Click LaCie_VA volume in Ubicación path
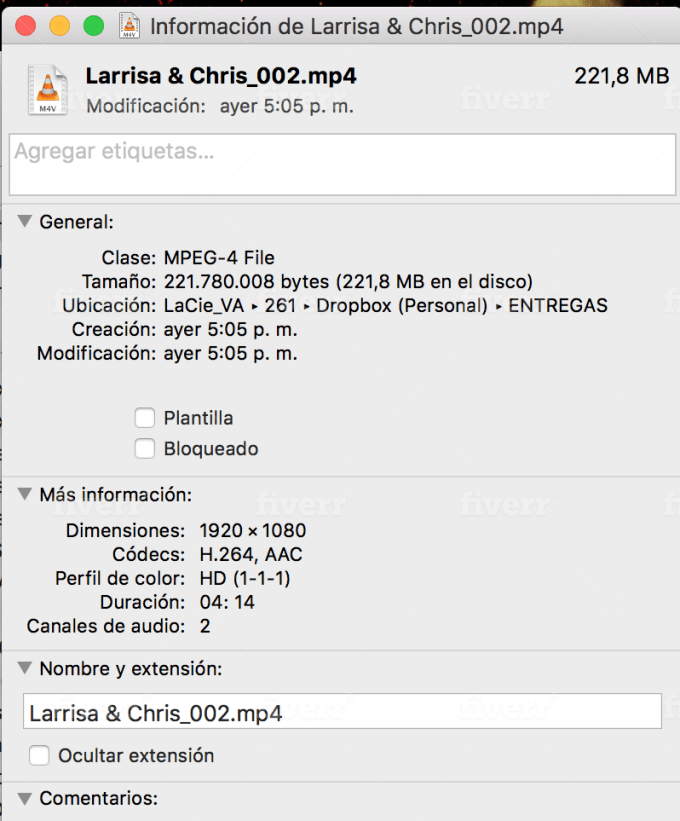680x821 pixels. pyautogui.click(x=204, y=306)
